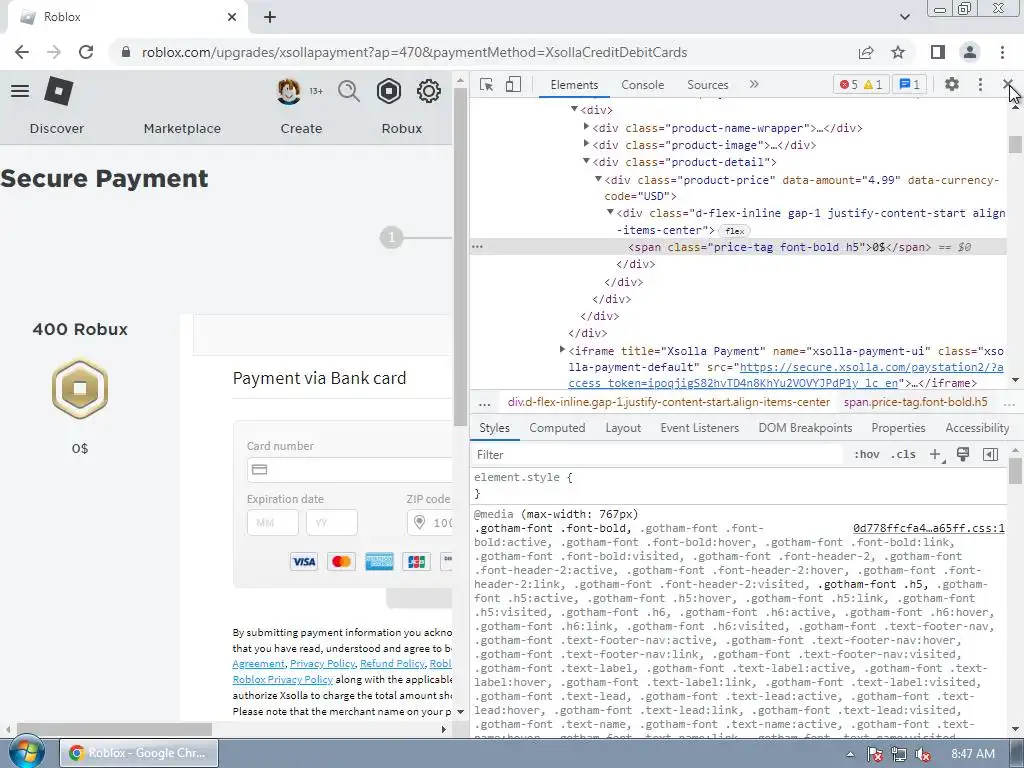
Task: Toggle the computed styles sidebar icon
Action: 990,455
